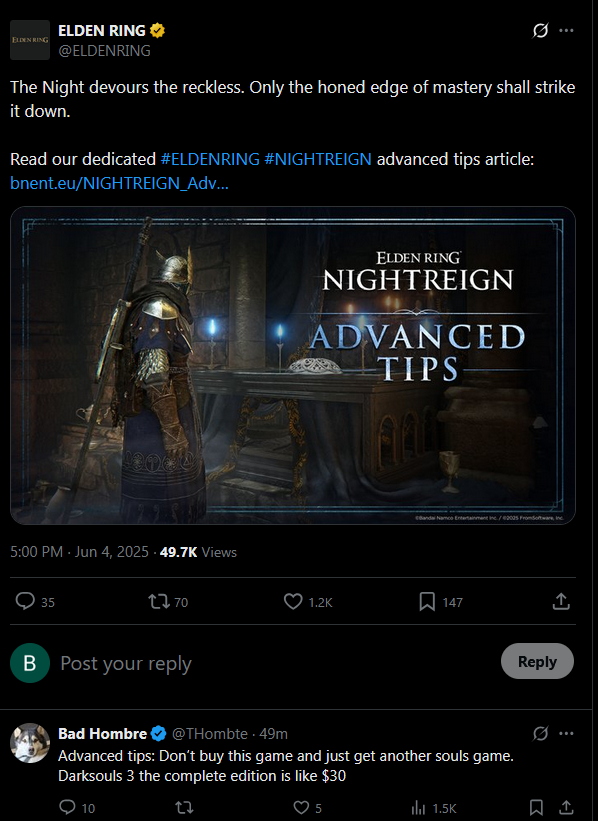Expand more options on Bad Hombre's reply
The image size is (598, 821).
[x=566, y=734]
